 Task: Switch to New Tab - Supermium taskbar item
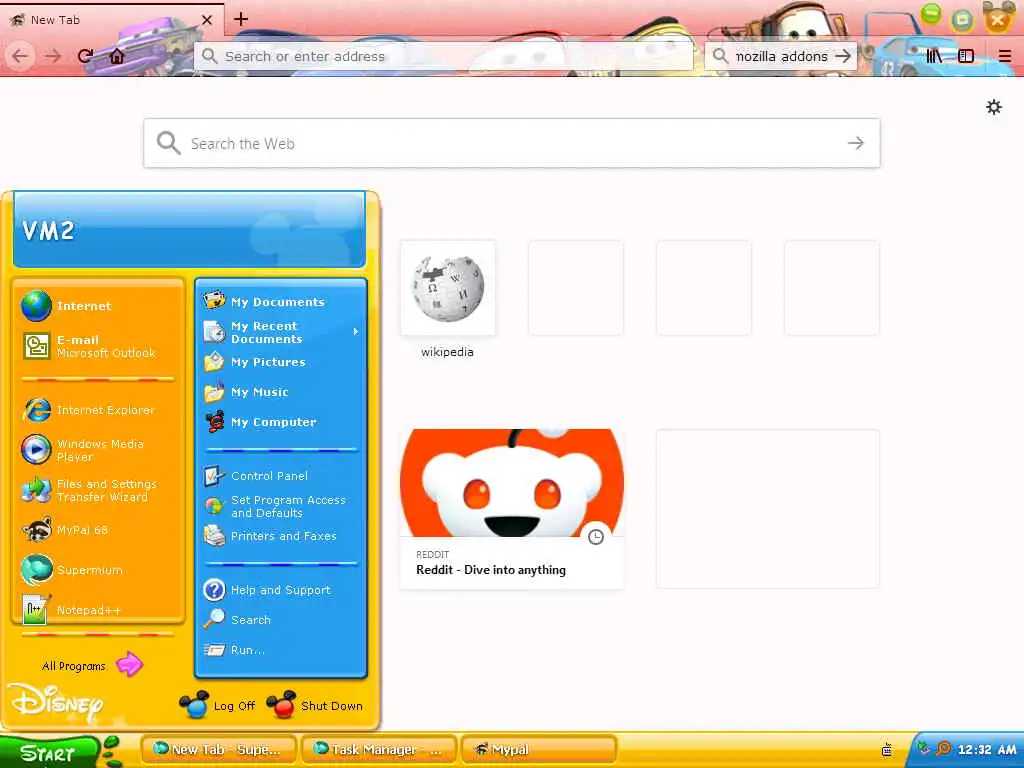click(219, 750)
